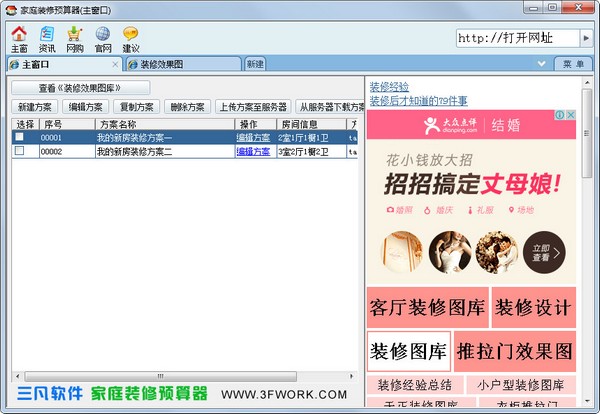Click the 选择 column header

(x=26, y=124)
